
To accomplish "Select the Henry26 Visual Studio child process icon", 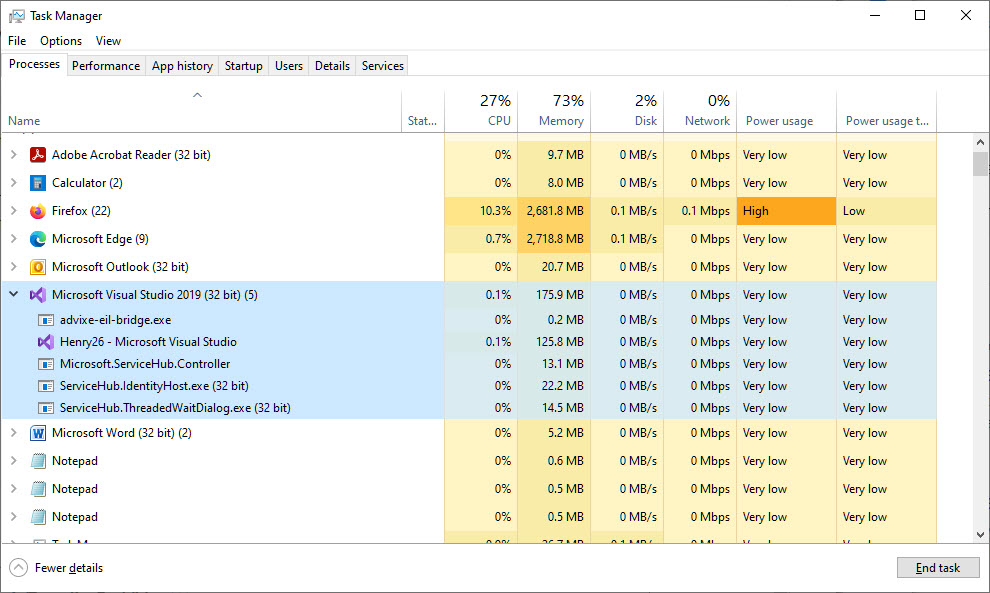I will 47,342.
